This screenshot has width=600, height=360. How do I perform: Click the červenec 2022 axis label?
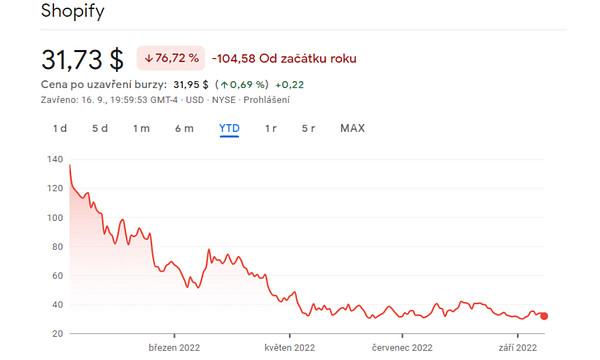coord(402,348)
